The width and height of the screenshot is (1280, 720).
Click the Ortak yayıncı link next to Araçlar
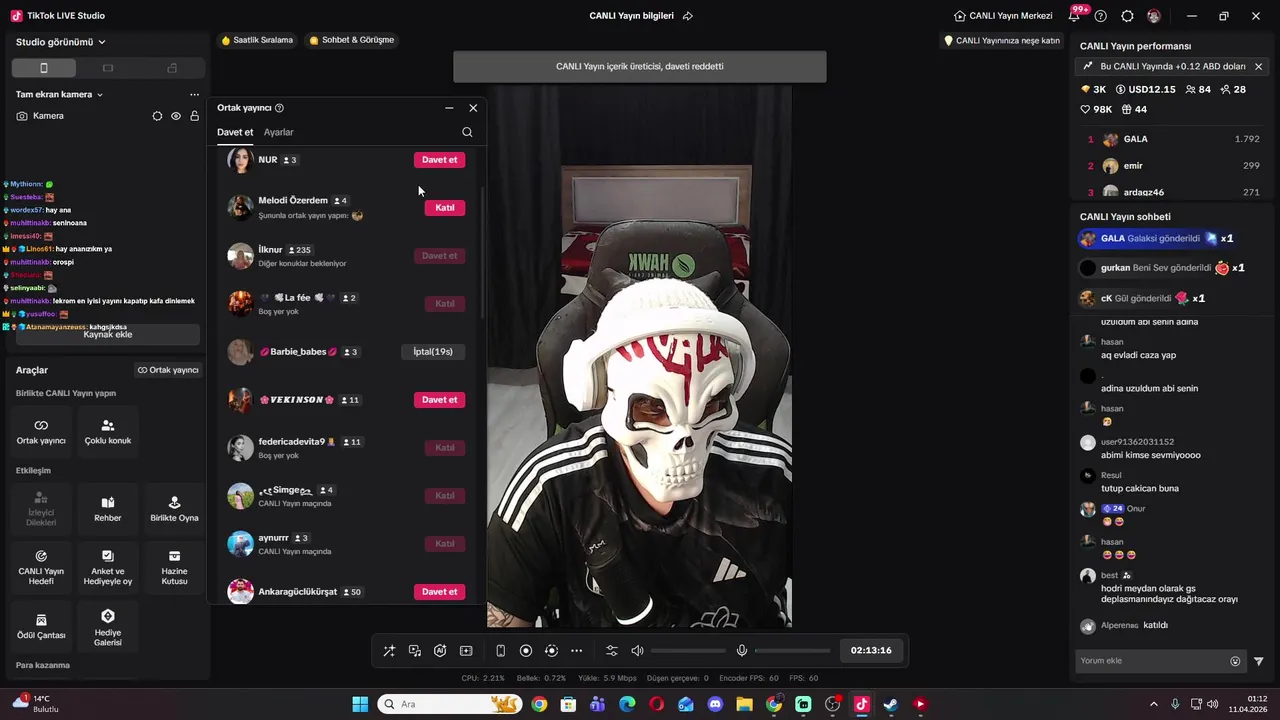tap(168, 370)
